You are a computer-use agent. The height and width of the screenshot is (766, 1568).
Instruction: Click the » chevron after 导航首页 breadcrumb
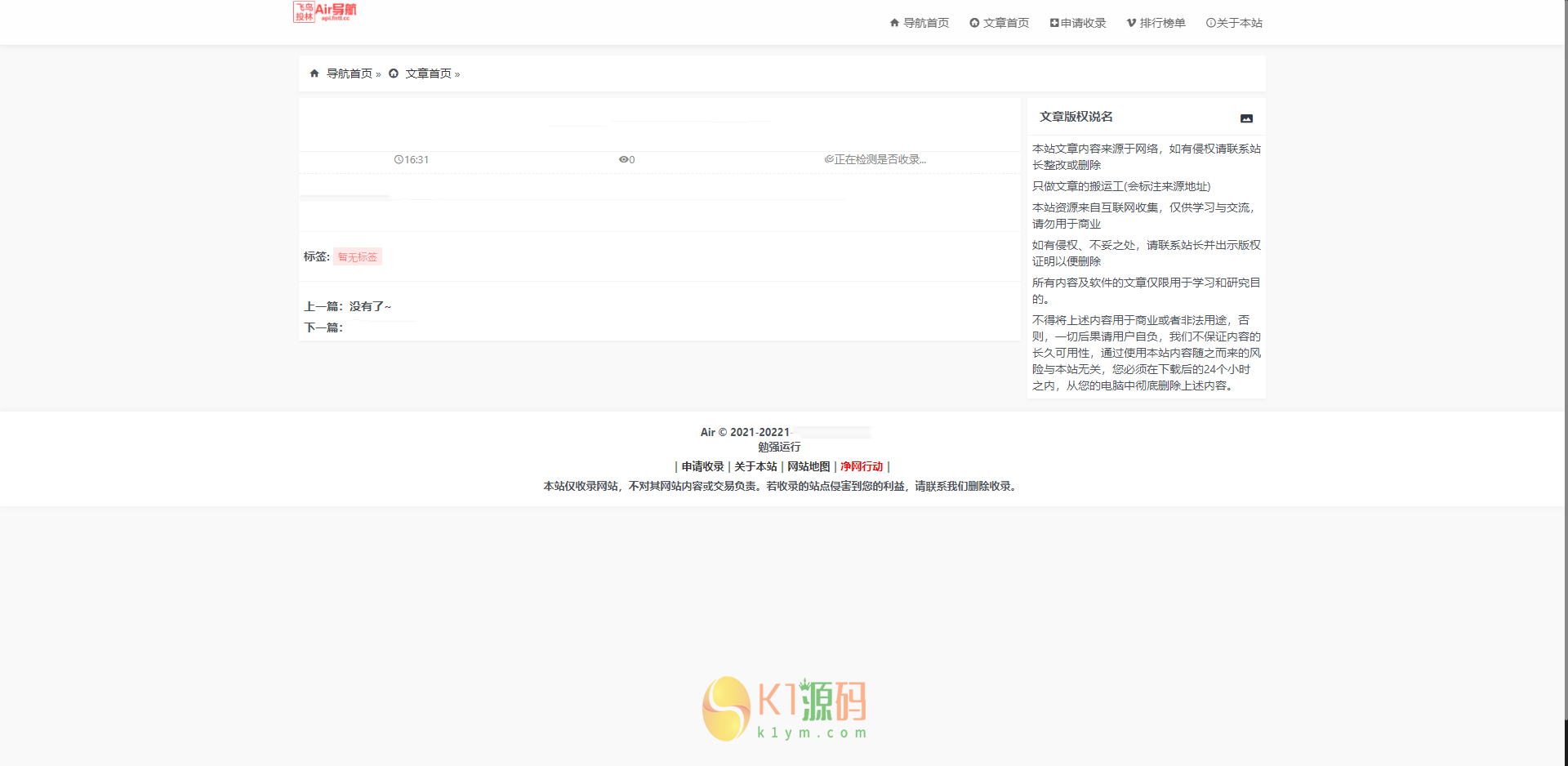[377, 73]
